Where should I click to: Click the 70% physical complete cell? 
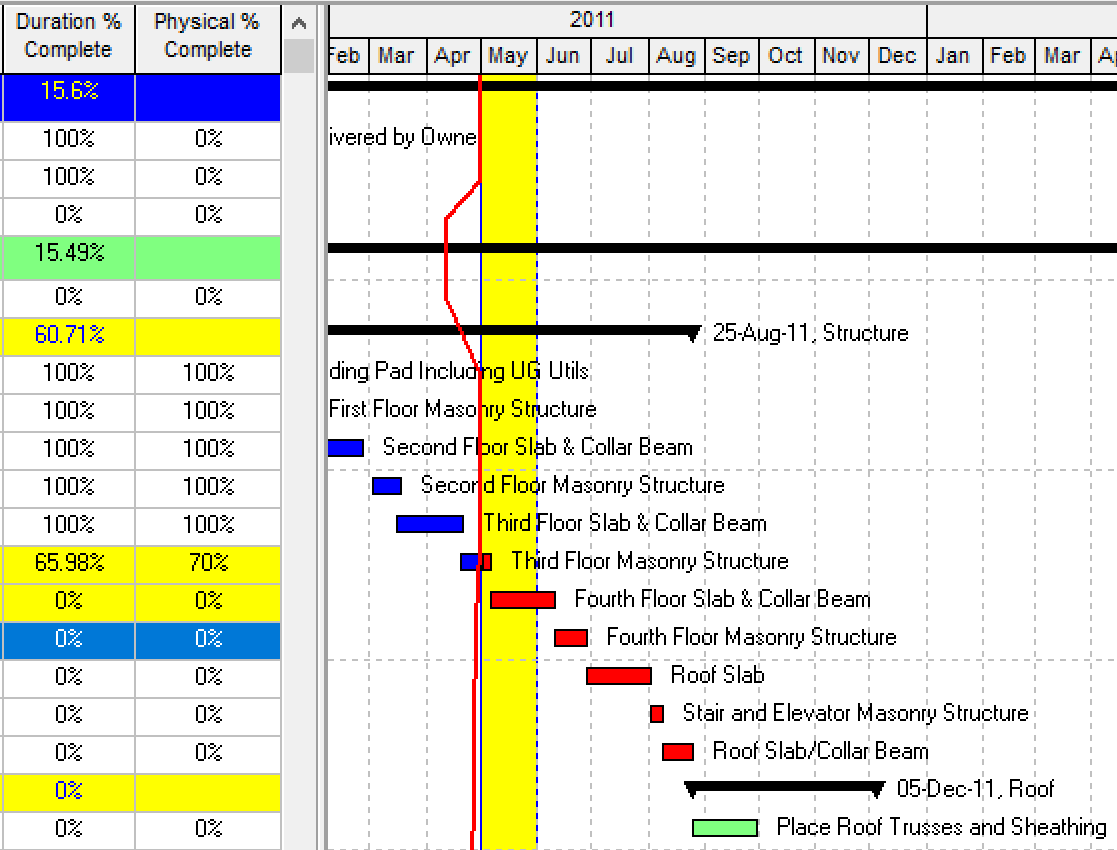(x=207, y=562)
